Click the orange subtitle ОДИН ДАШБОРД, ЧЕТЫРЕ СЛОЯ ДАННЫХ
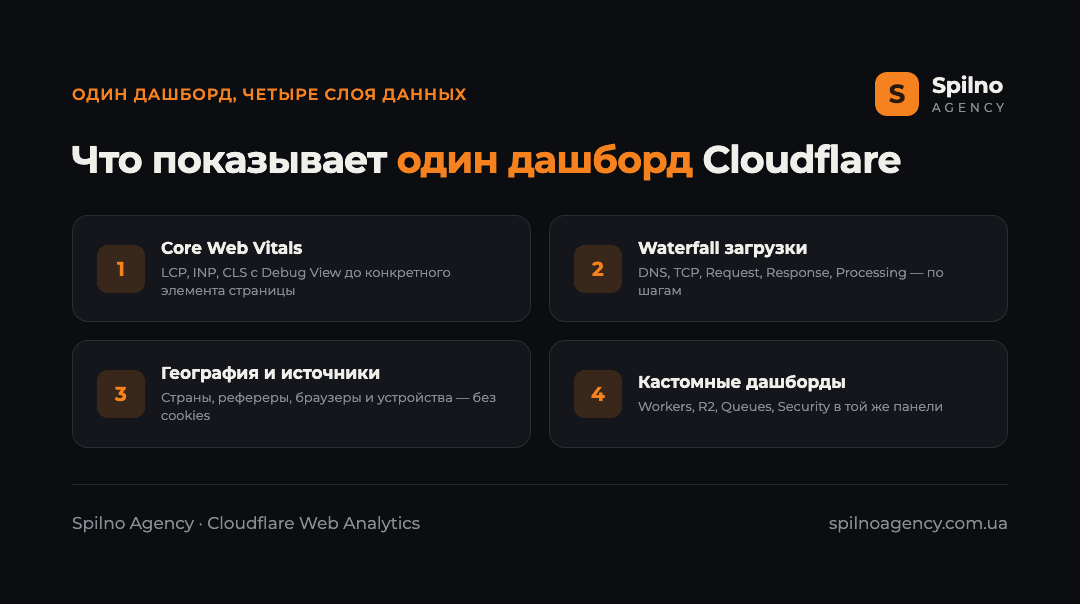The height and width of the screenshot is (604, 1080). [x=269, y=94]
